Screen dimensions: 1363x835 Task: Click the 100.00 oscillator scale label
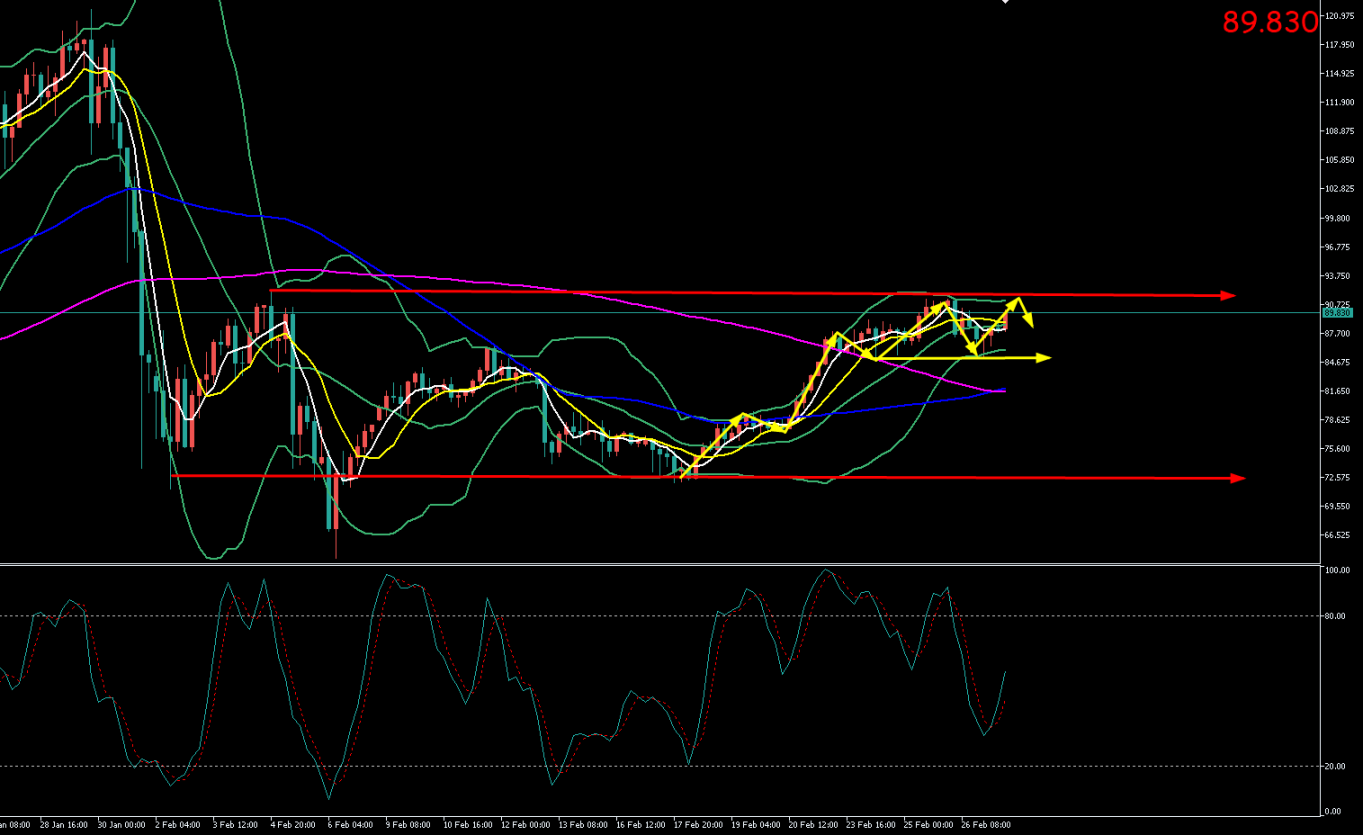click(x=1337, y=571)
